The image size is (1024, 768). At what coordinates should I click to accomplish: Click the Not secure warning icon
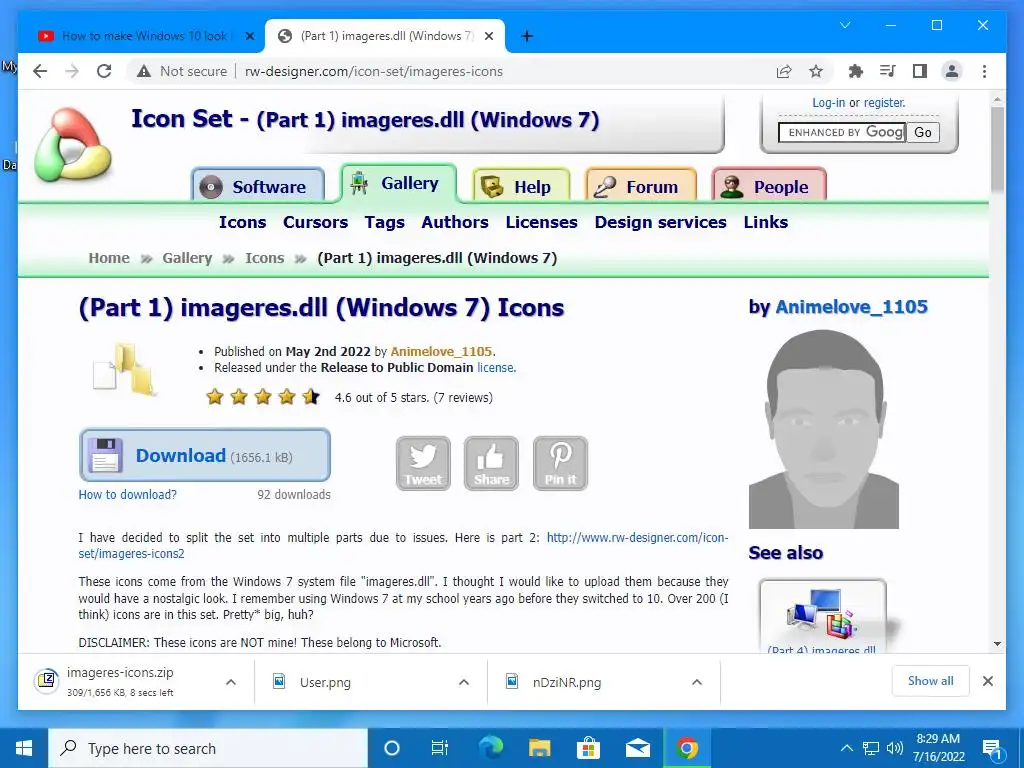144,71
